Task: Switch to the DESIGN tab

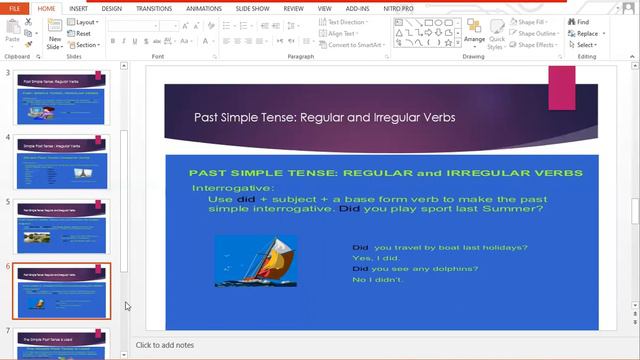Action: (x=111, y=9)
